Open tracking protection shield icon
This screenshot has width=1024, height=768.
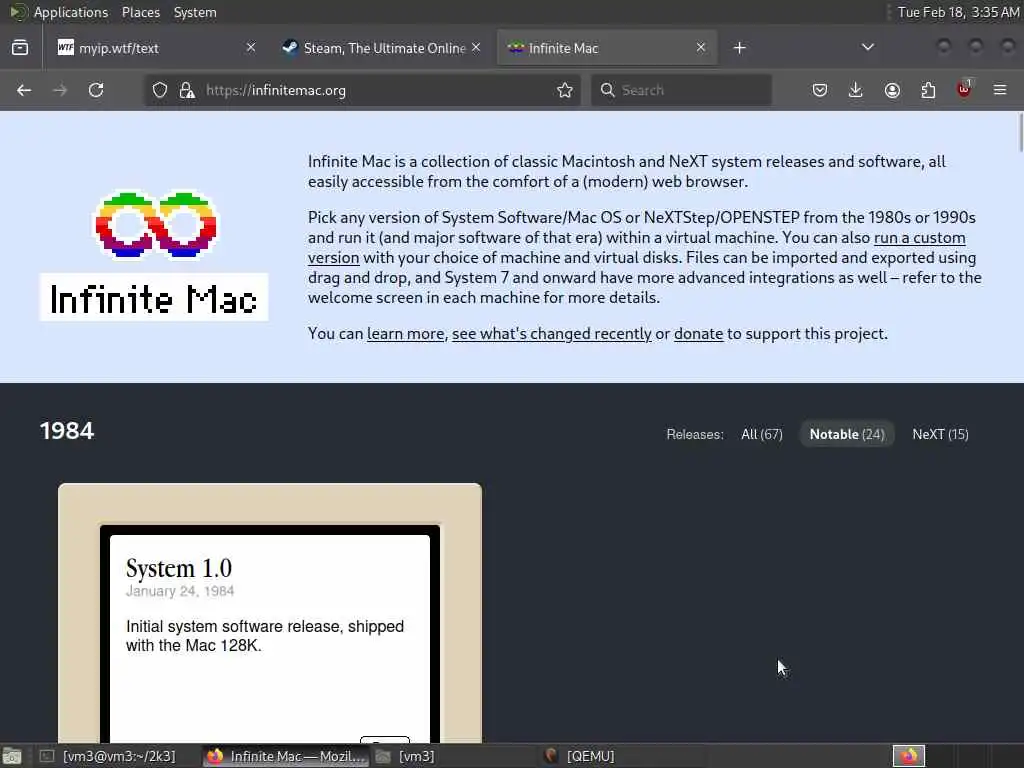(160, 90)
